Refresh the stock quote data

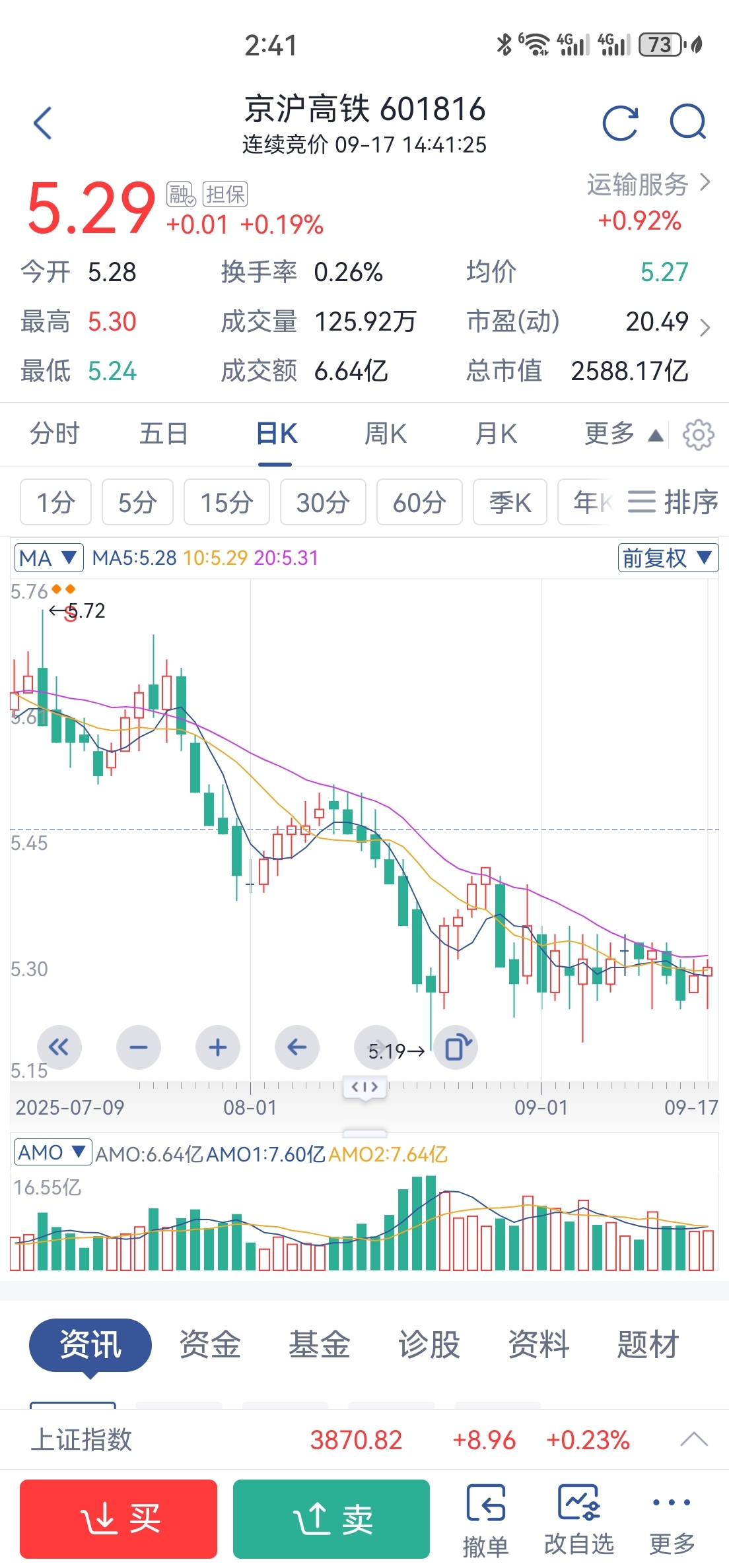coord(621,123)
